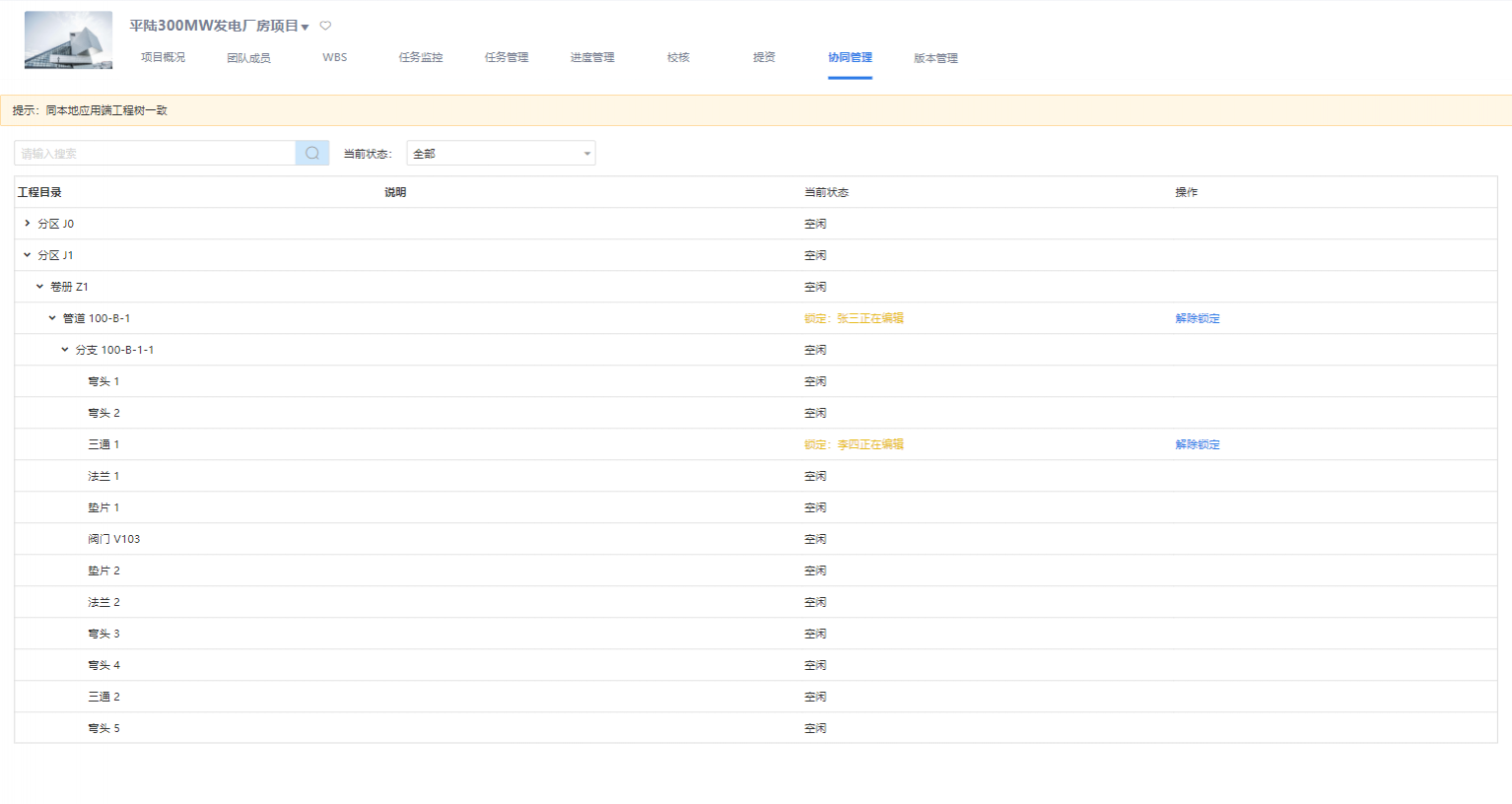Open the 版本管理 tab
Screen dimensions: 1512x804
(935, 57)
